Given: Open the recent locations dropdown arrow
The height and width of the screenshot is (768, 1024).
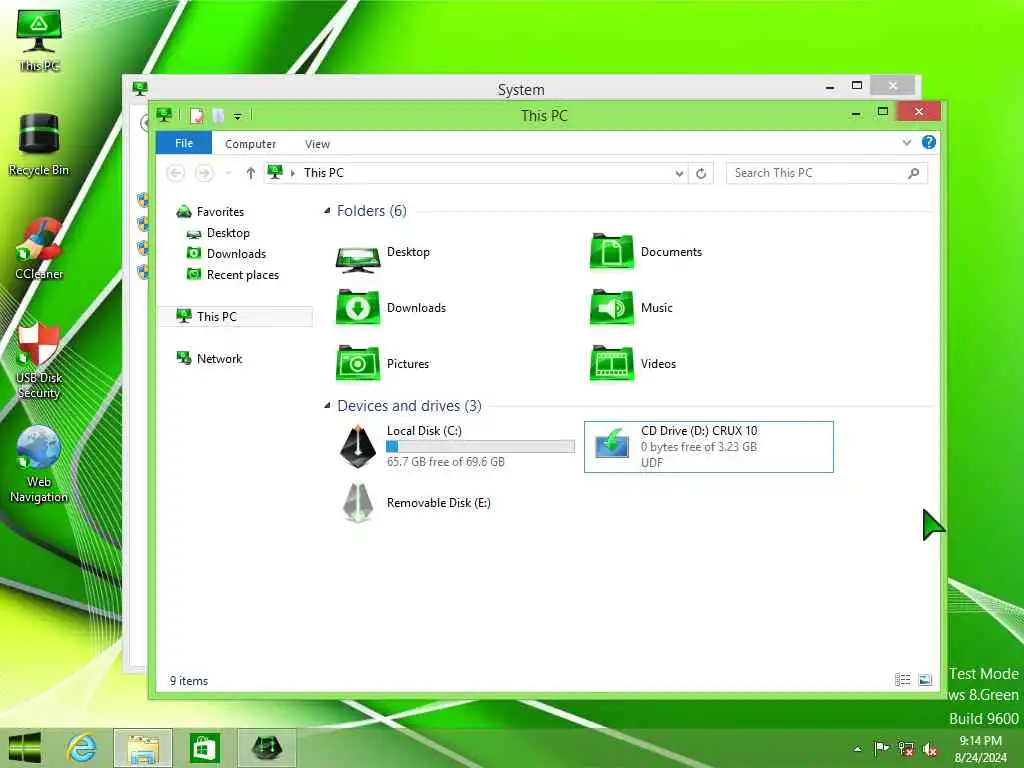Looking at the screenshot, I should click(228, 173).
